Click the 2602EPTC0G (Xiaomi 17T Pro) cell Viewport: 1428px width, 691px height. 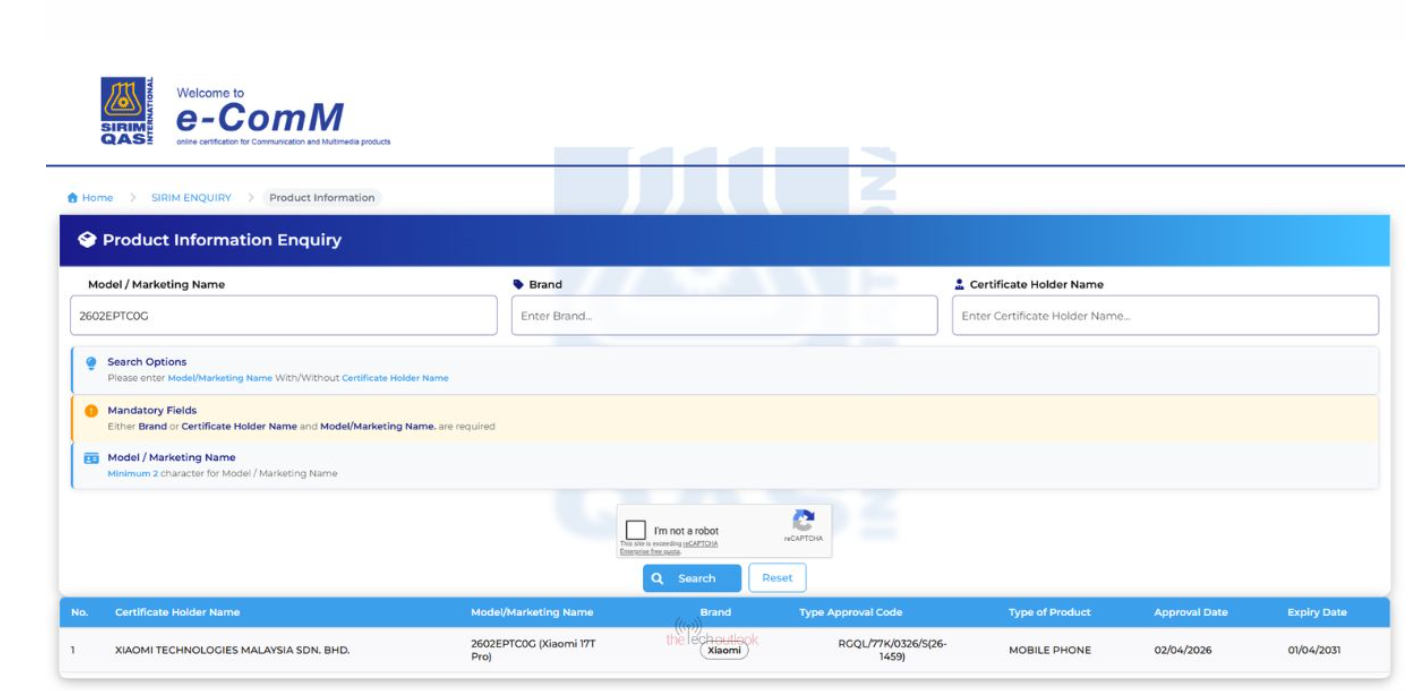click(x=532, y=650)
